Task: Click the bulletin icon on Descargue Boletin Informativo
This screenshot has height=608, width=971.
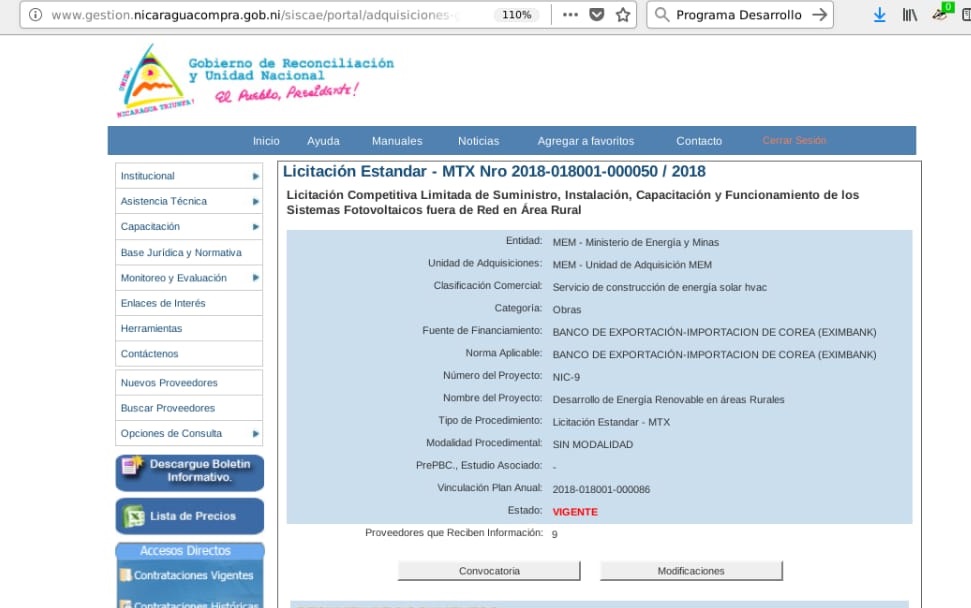Action: point(133,466)
